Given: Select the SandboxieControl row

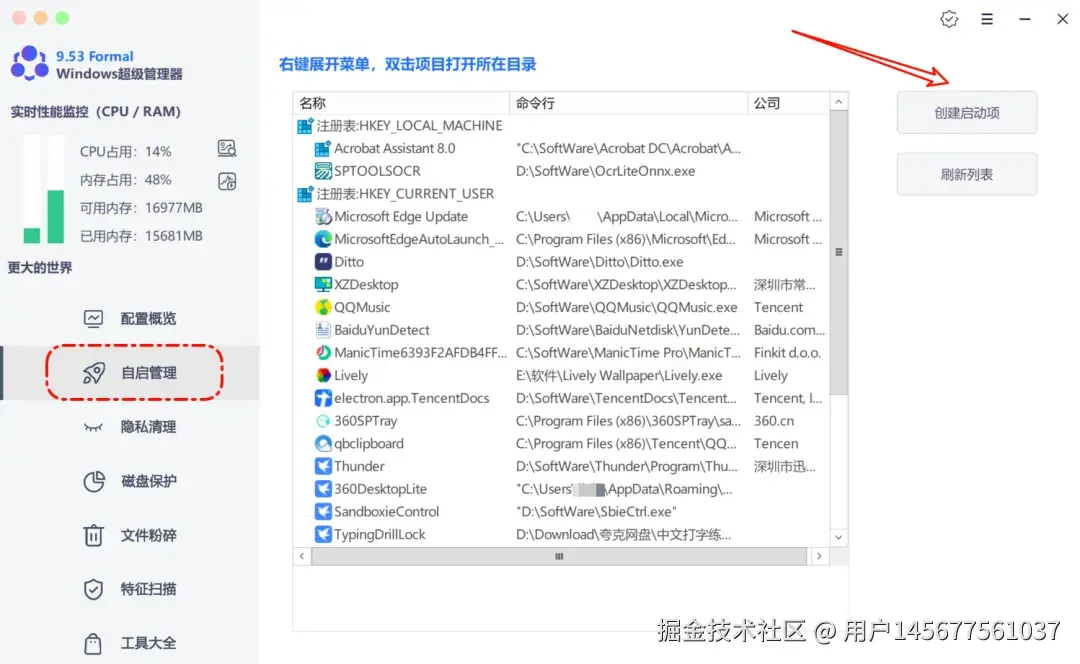Looking at the screenshot, I should pos(561,512).
